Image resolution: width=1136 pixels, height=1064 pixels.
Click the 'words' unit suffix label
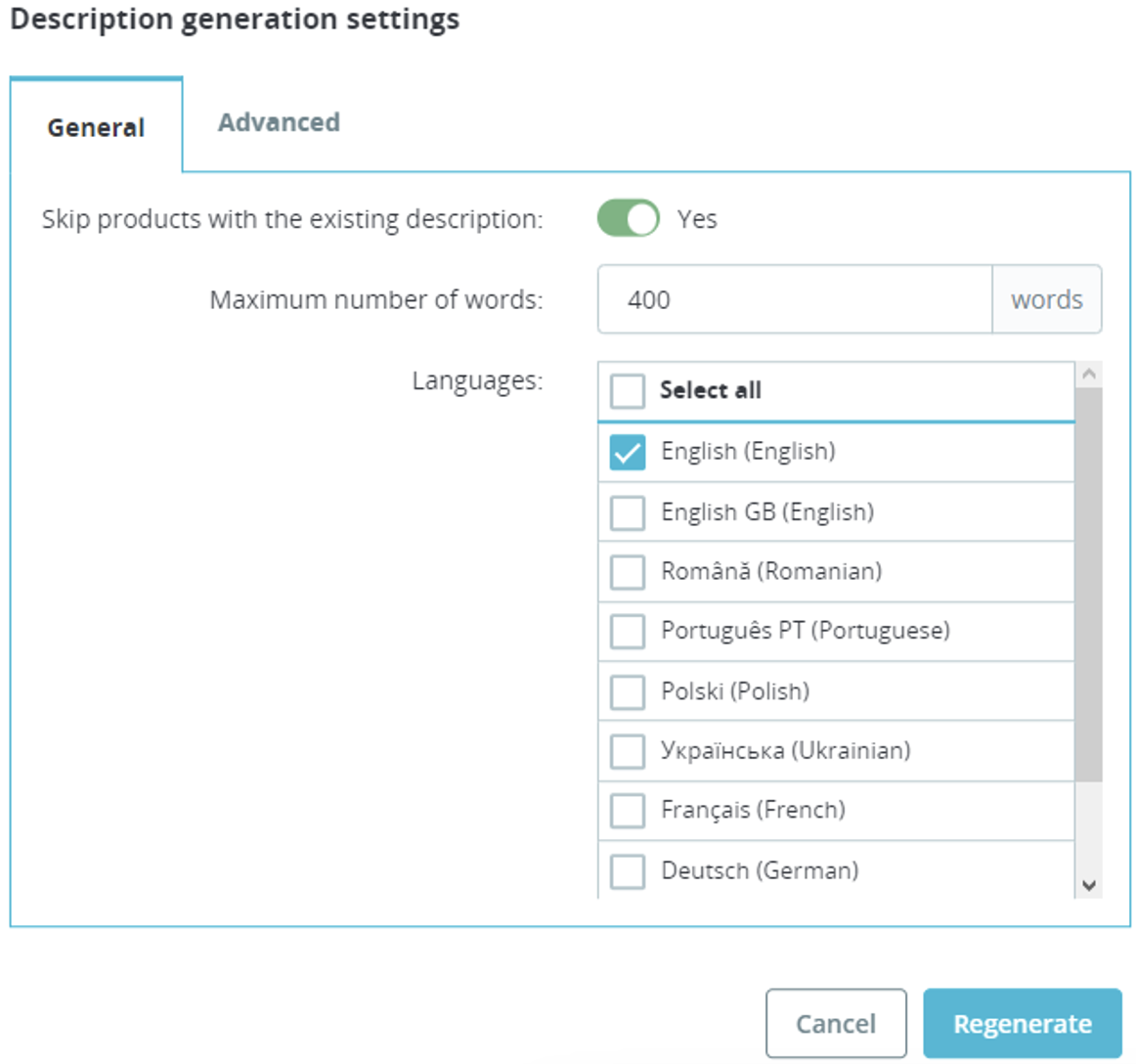(x=1047, y=299)
